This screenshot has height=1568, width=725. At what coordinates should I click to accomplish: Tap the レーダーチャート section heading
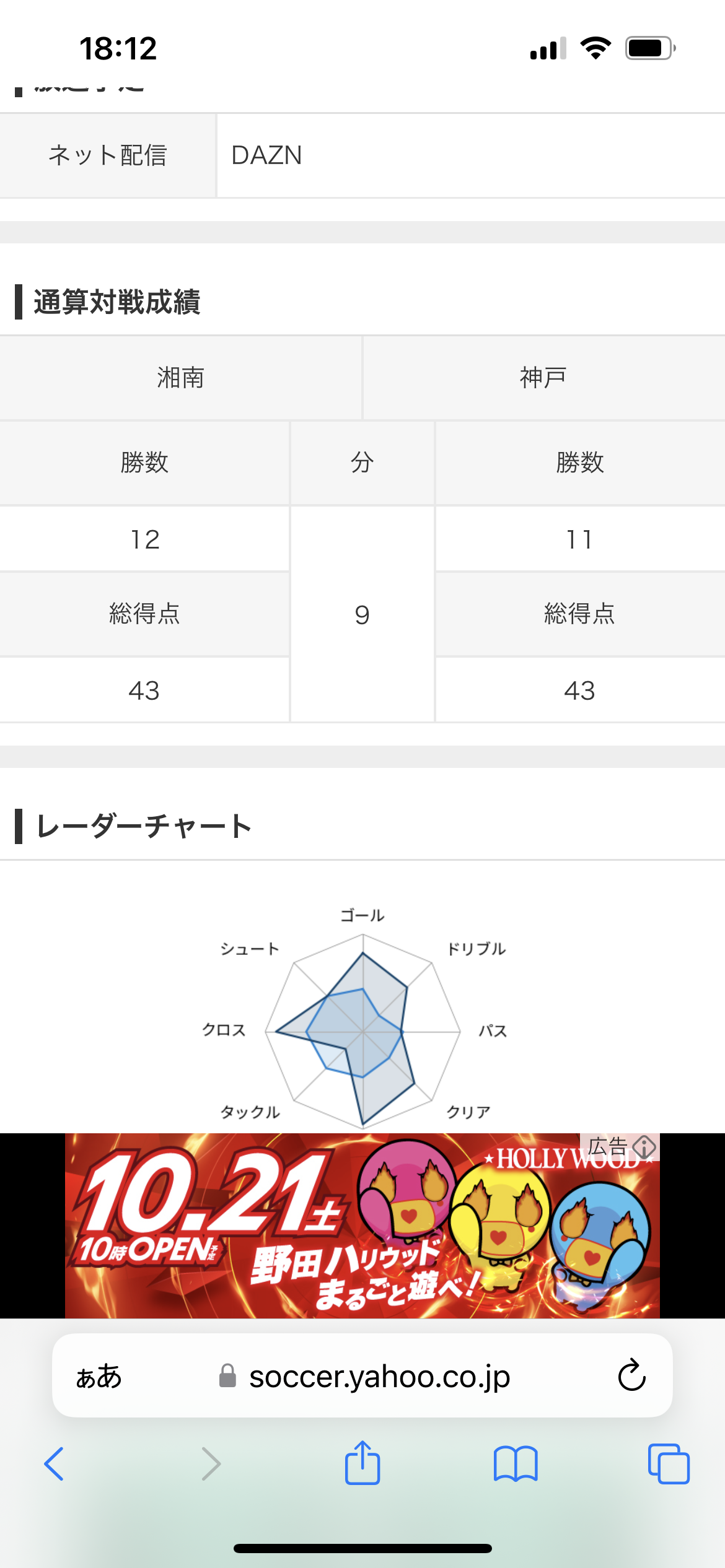pyautogui.click(x=144, y=827)
